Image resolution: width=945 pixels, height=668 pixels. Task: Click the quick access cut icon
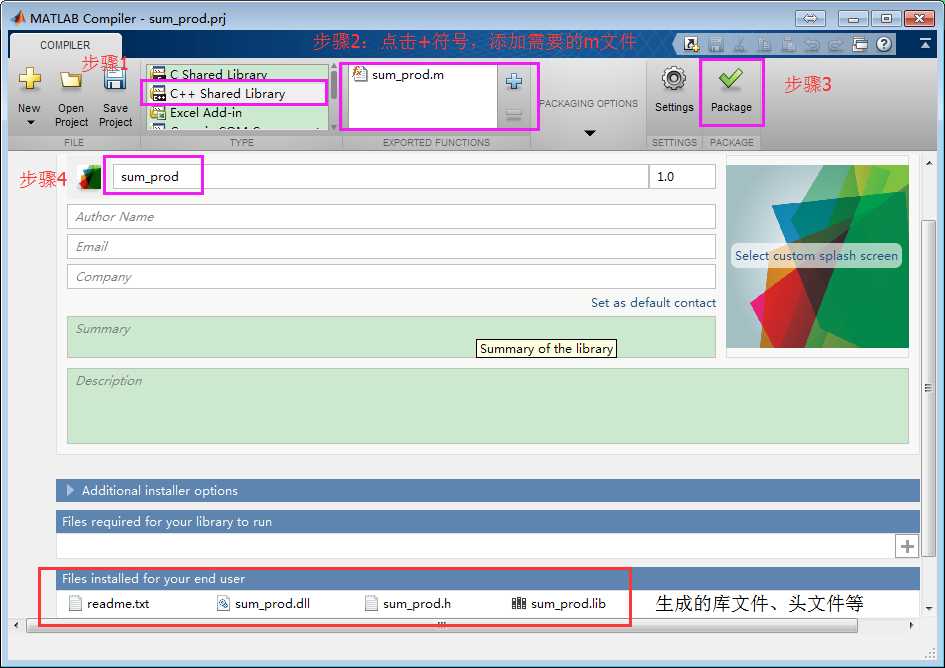tap(740, 44)
